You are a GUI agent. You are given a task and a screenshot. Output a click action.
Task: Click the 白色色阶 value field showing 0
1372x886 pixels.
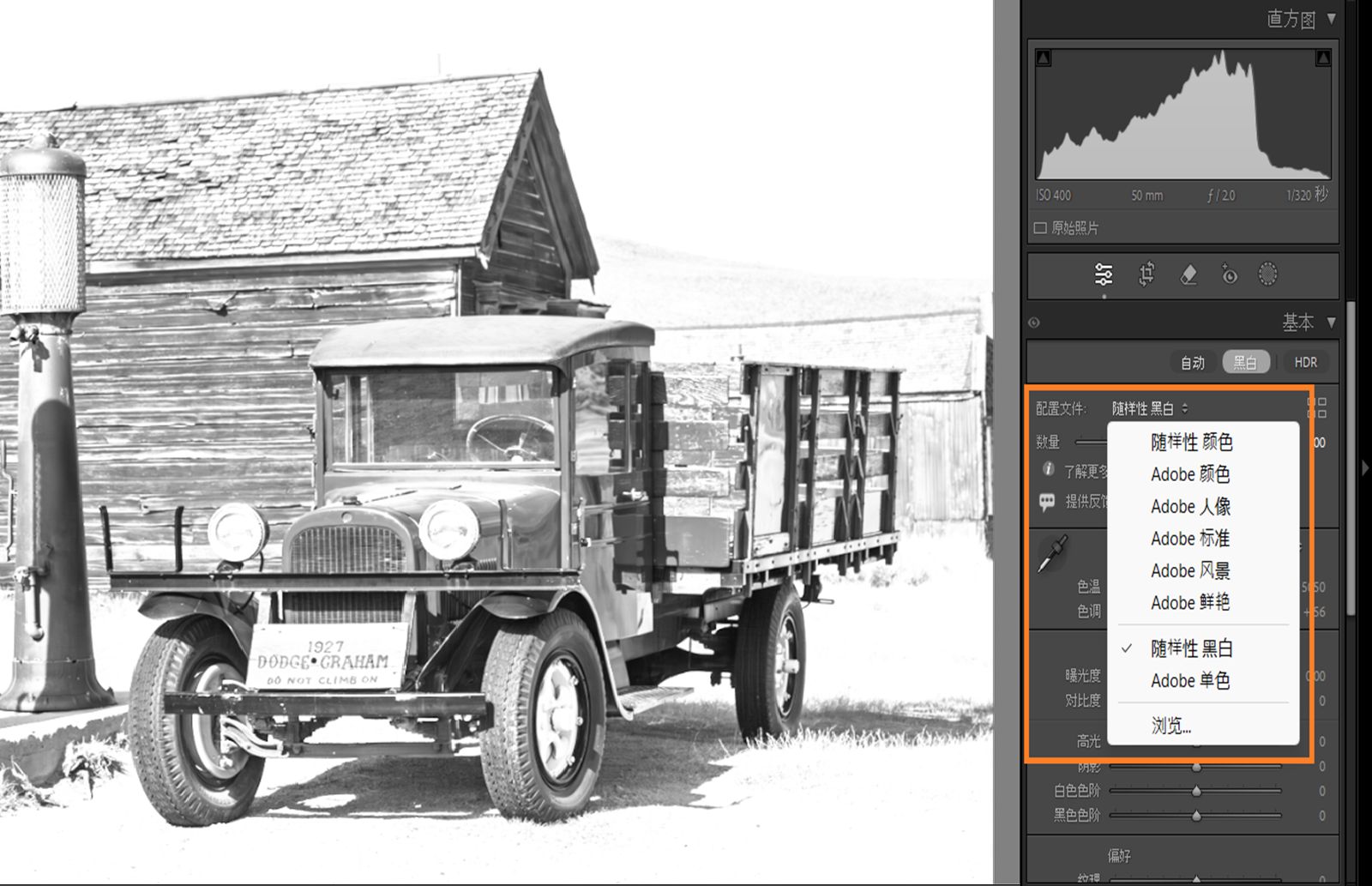point(1321,791)
